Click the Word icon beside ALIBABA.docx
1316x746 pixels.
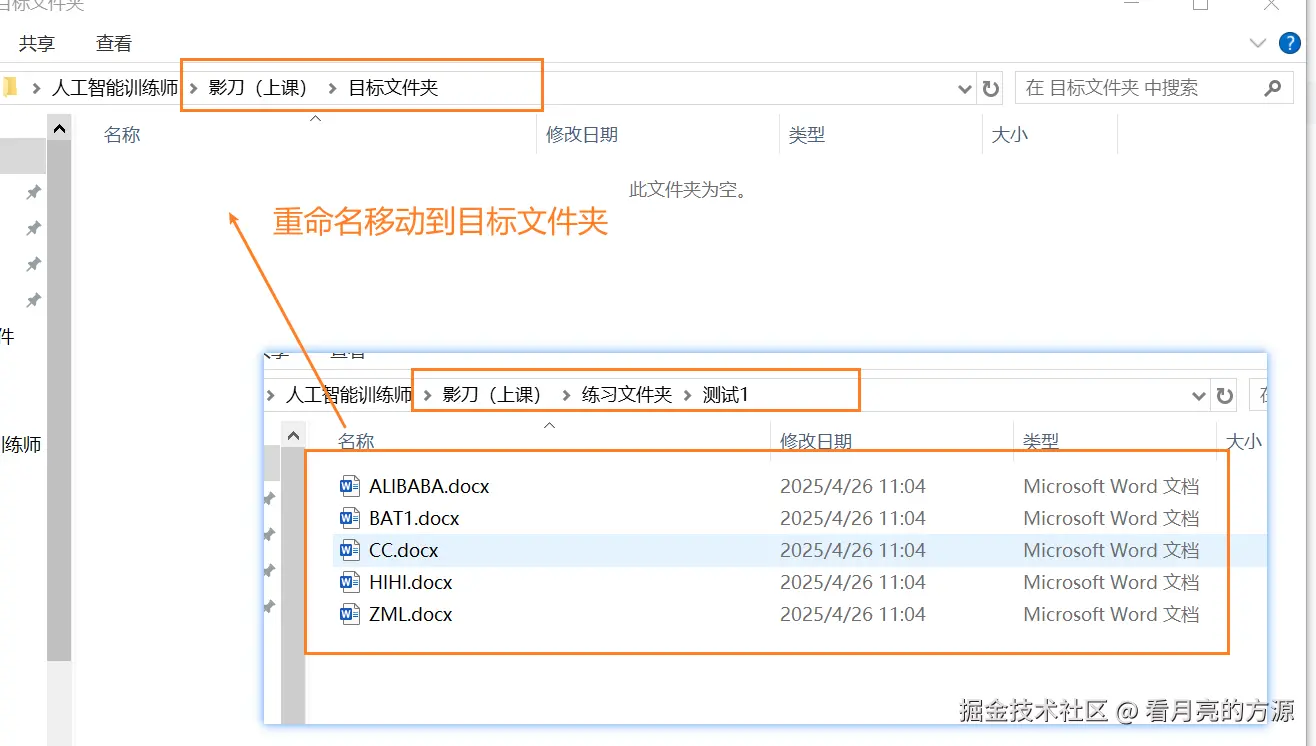click(x=350, y=486)
